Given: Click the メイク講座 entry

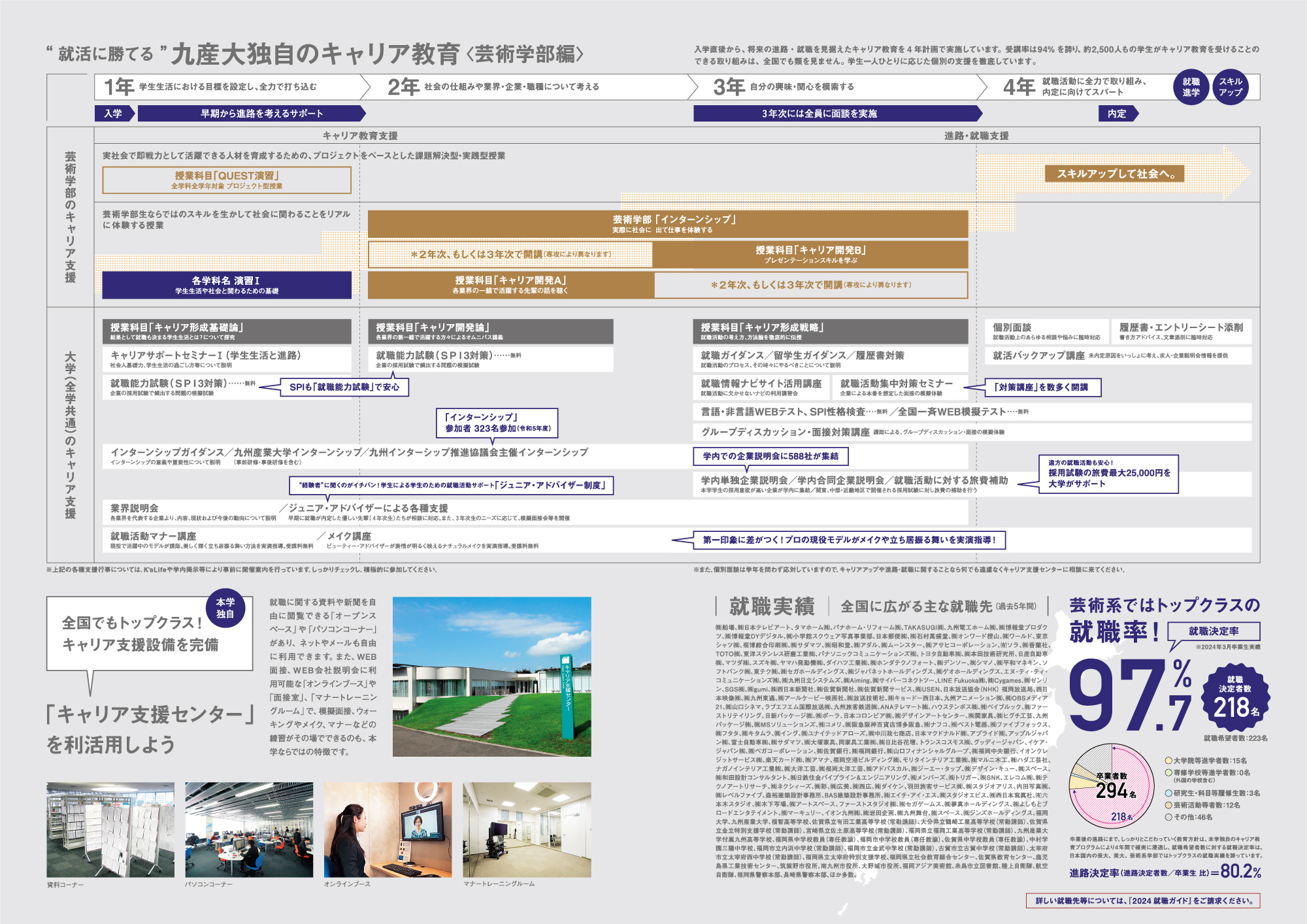Looking at the screenshot, I should (433, 540).
